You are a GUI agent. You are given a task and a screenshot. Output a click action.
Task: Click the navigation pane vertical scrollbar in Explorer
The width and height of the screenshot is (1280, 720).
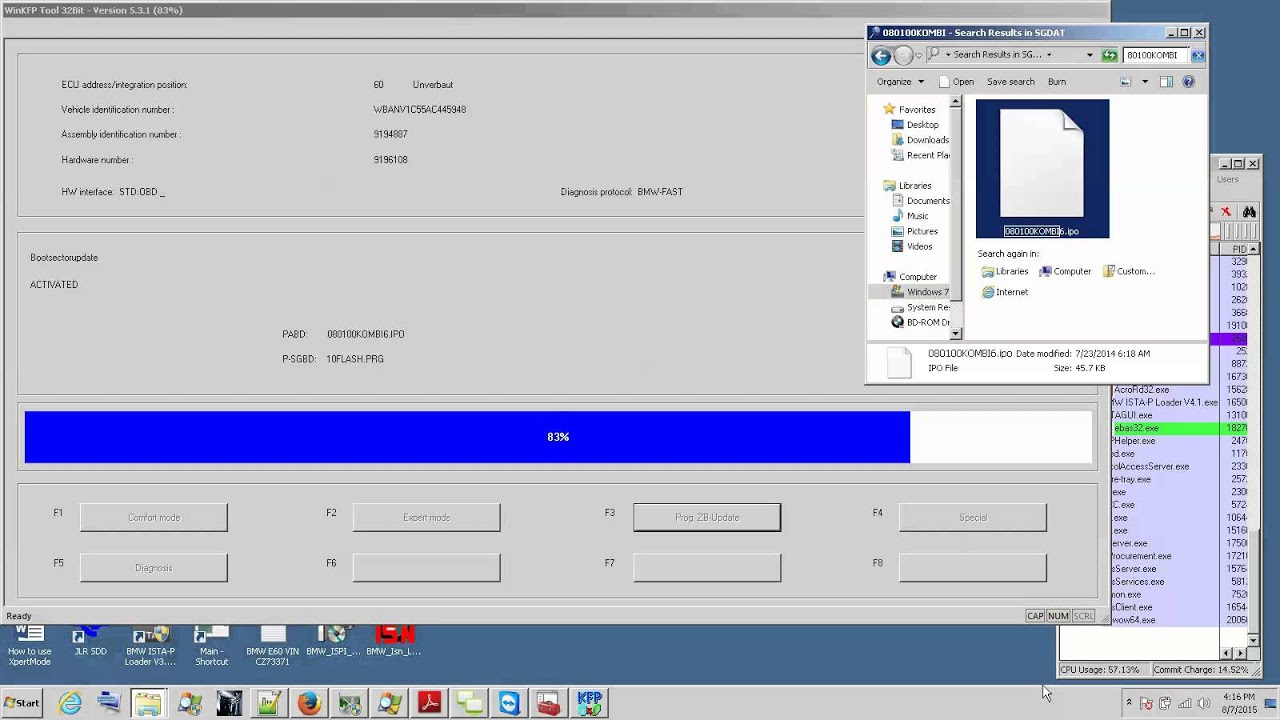956,218
